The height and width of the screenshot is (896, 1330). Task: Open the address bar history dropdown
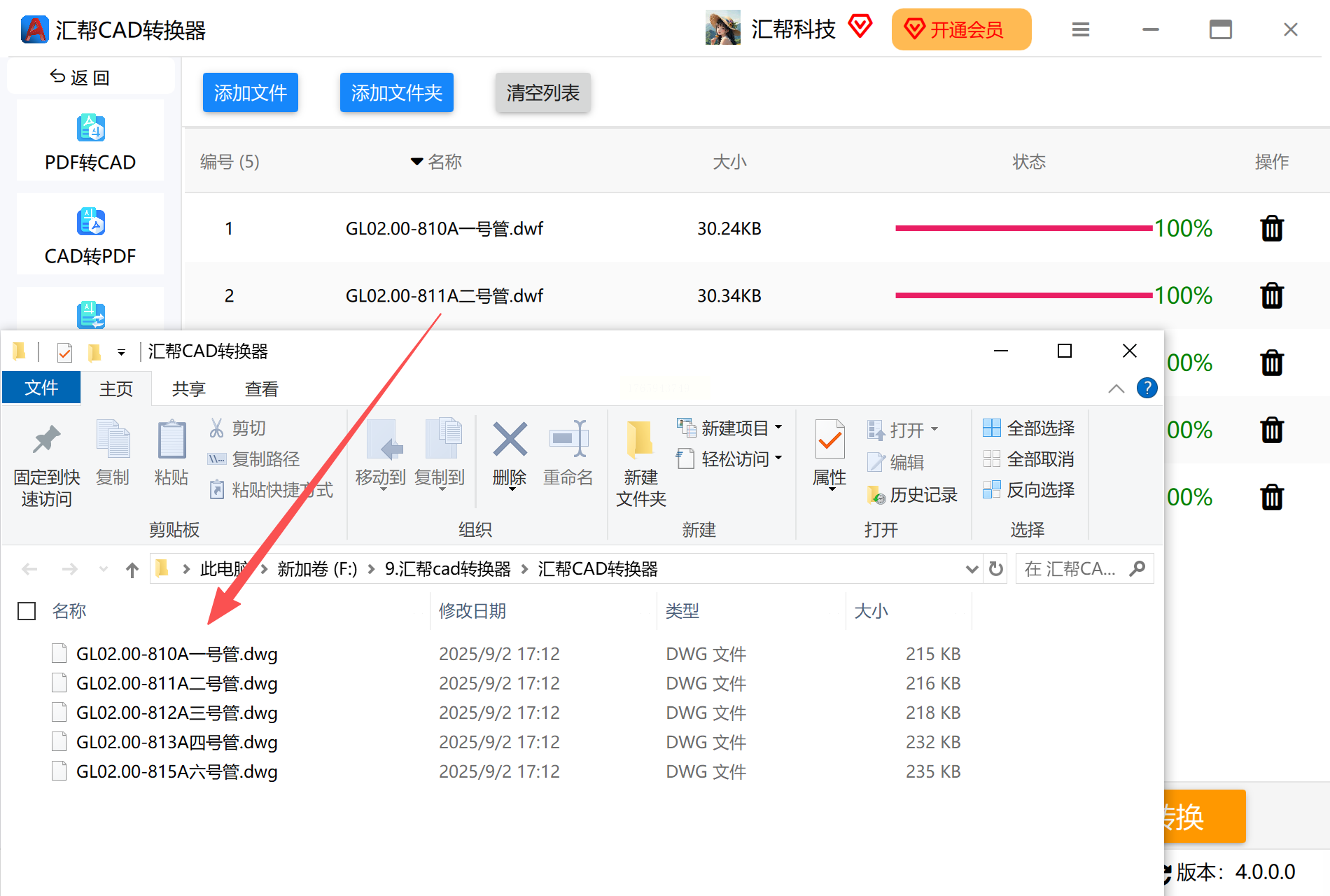click(x=972, y=569)
